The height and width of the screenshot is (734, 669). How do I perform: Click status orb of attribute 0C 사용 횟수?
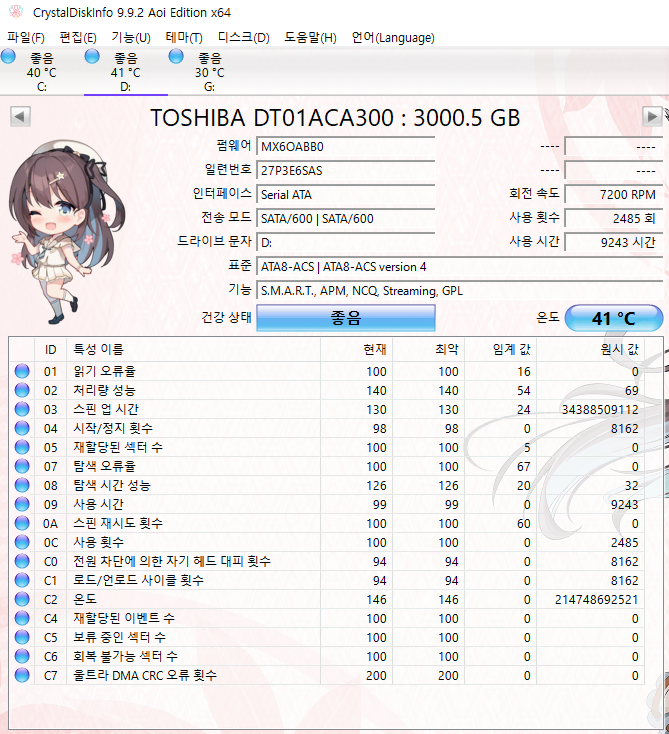[22, 542]
